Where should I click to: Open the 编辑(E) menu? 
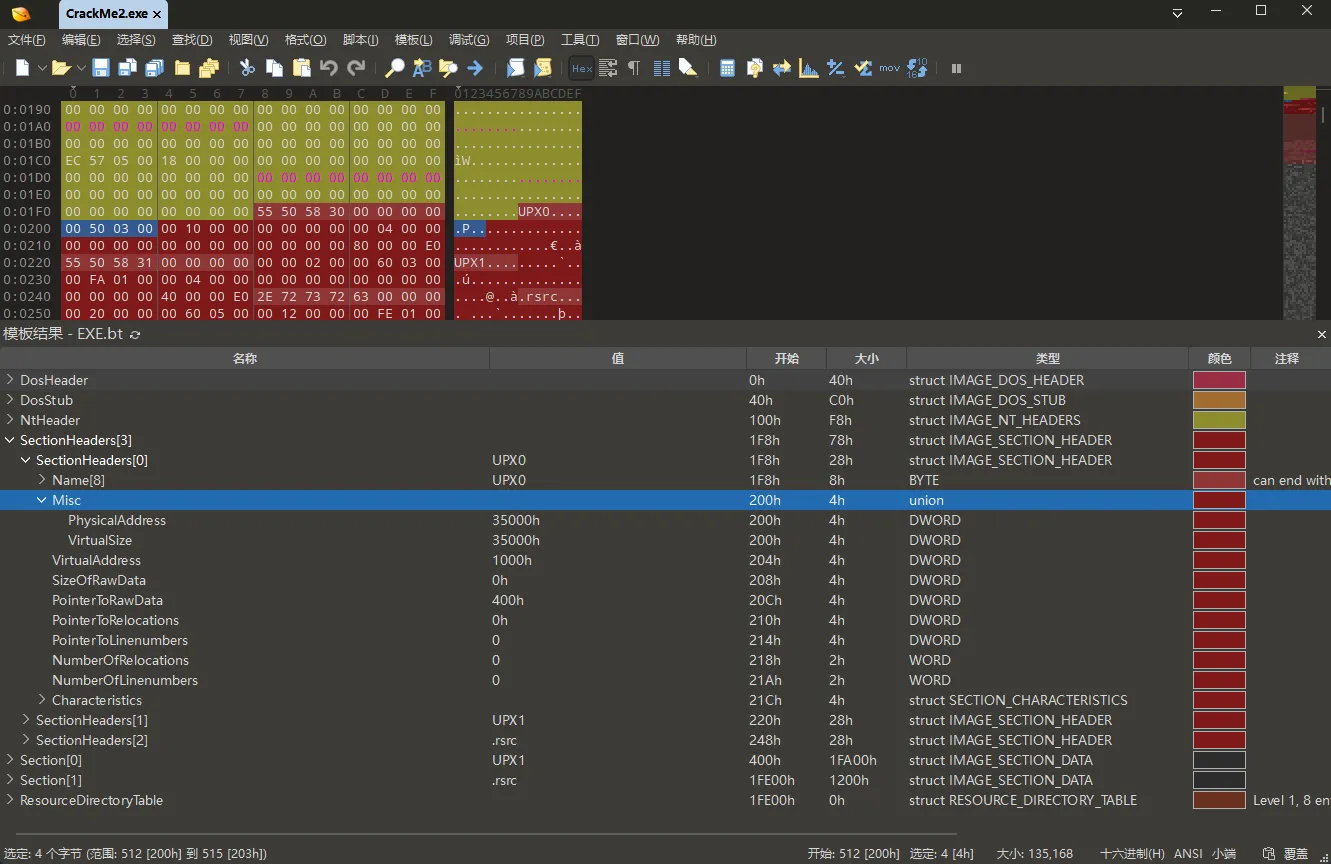(x=81, y=40)
